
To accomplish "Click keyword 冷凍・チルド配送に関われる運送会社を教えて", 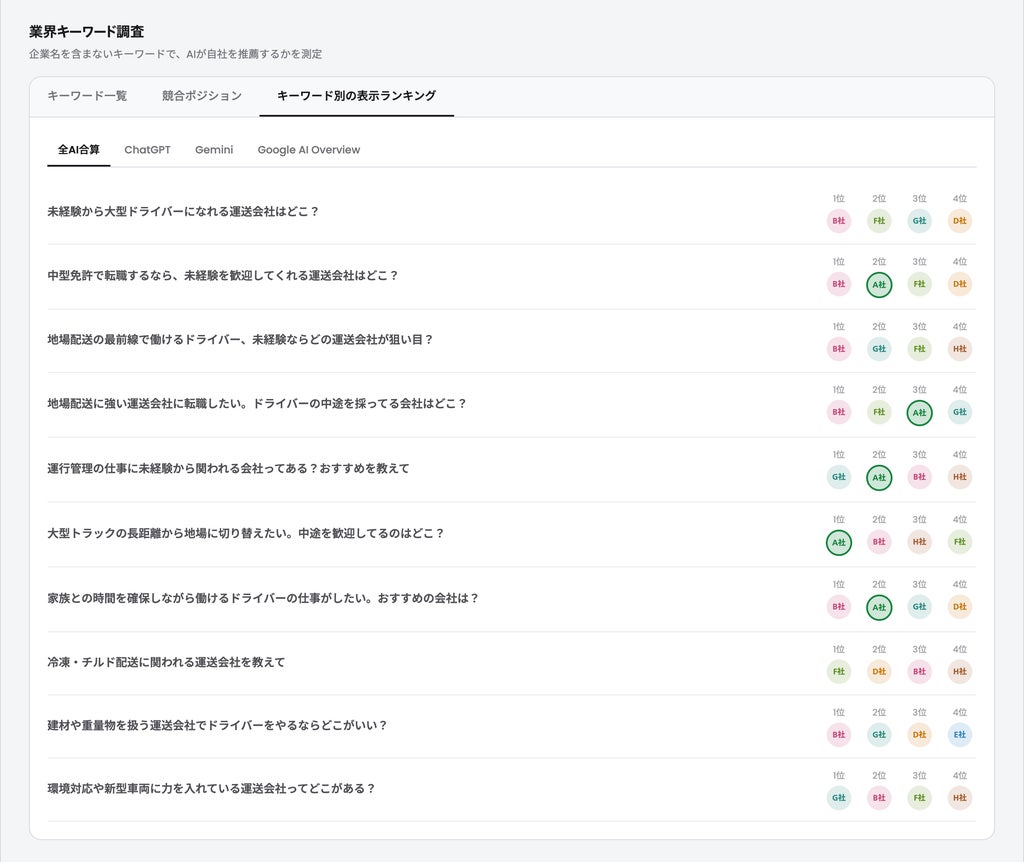I will click(166, 662).
